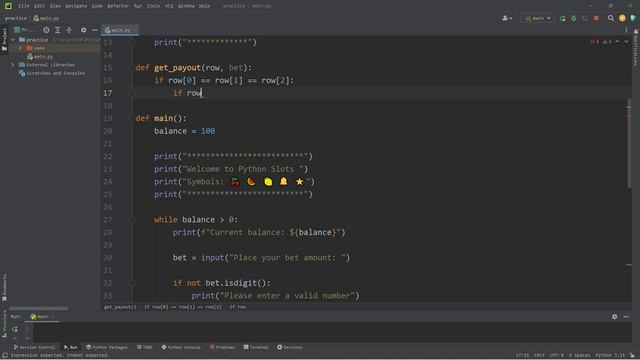Open the orange IDE updates icon
This screenshot has width=640, height=360.
coord(622,18)
